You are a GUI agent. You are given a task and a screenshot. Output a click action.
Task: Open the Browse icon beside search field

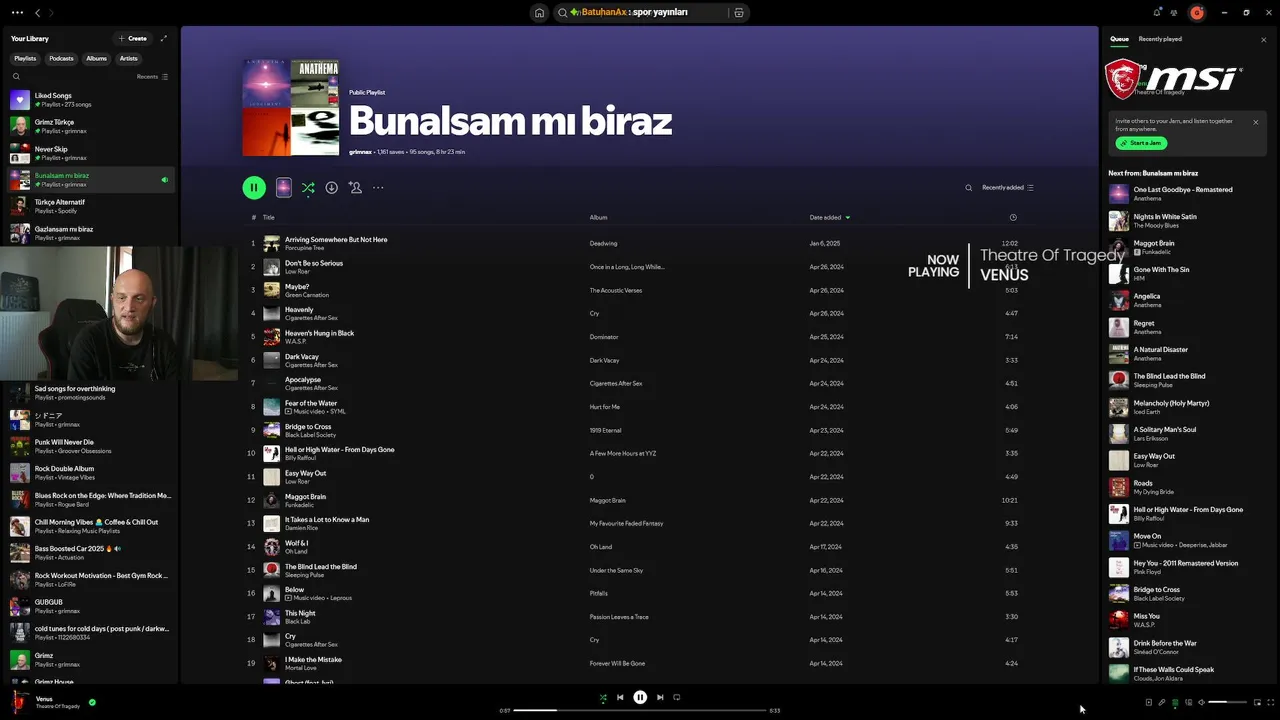(x=739, y=13)
